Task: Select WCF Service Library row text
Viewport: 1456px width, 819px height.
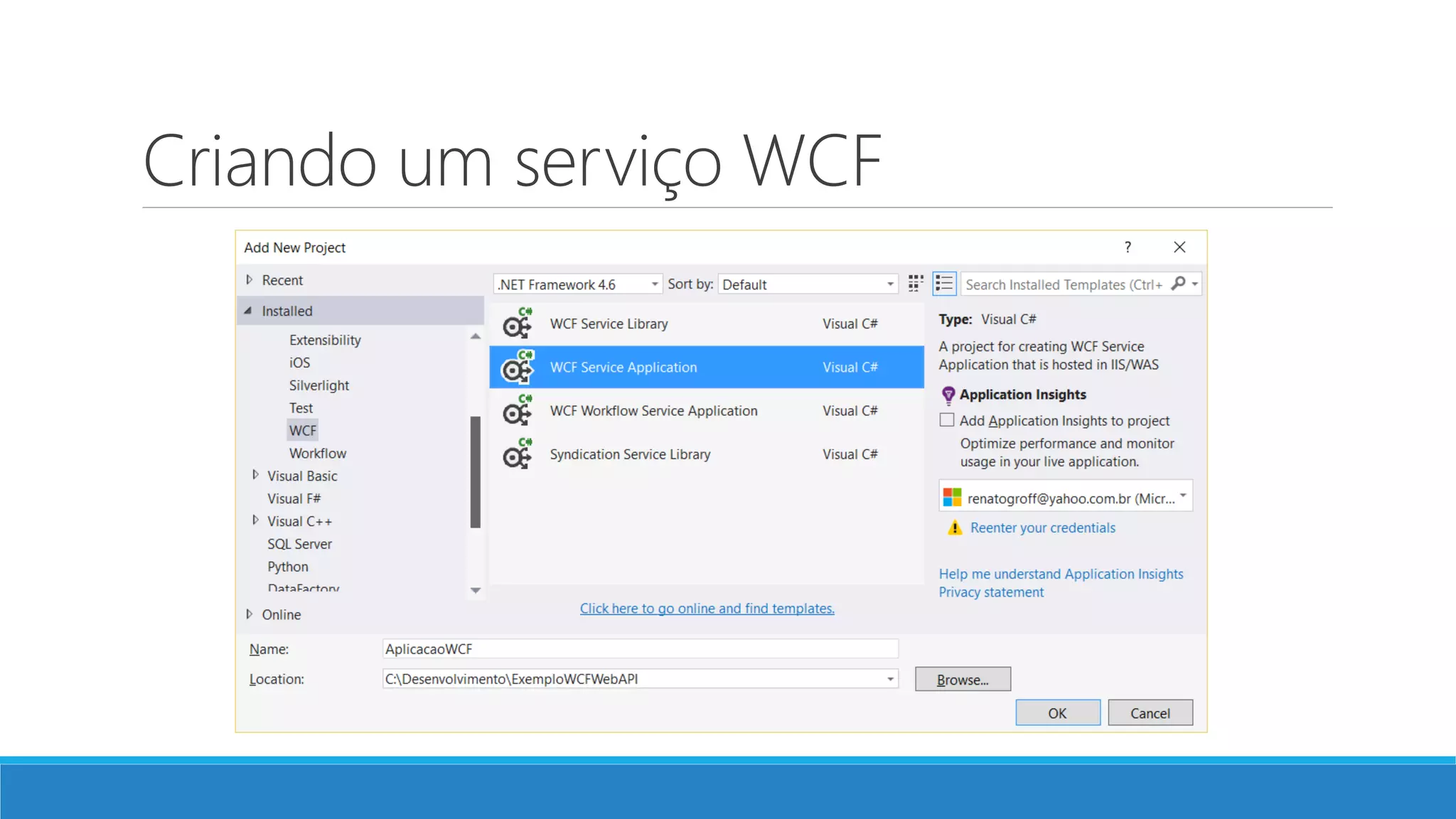Action: coord(609,323)
